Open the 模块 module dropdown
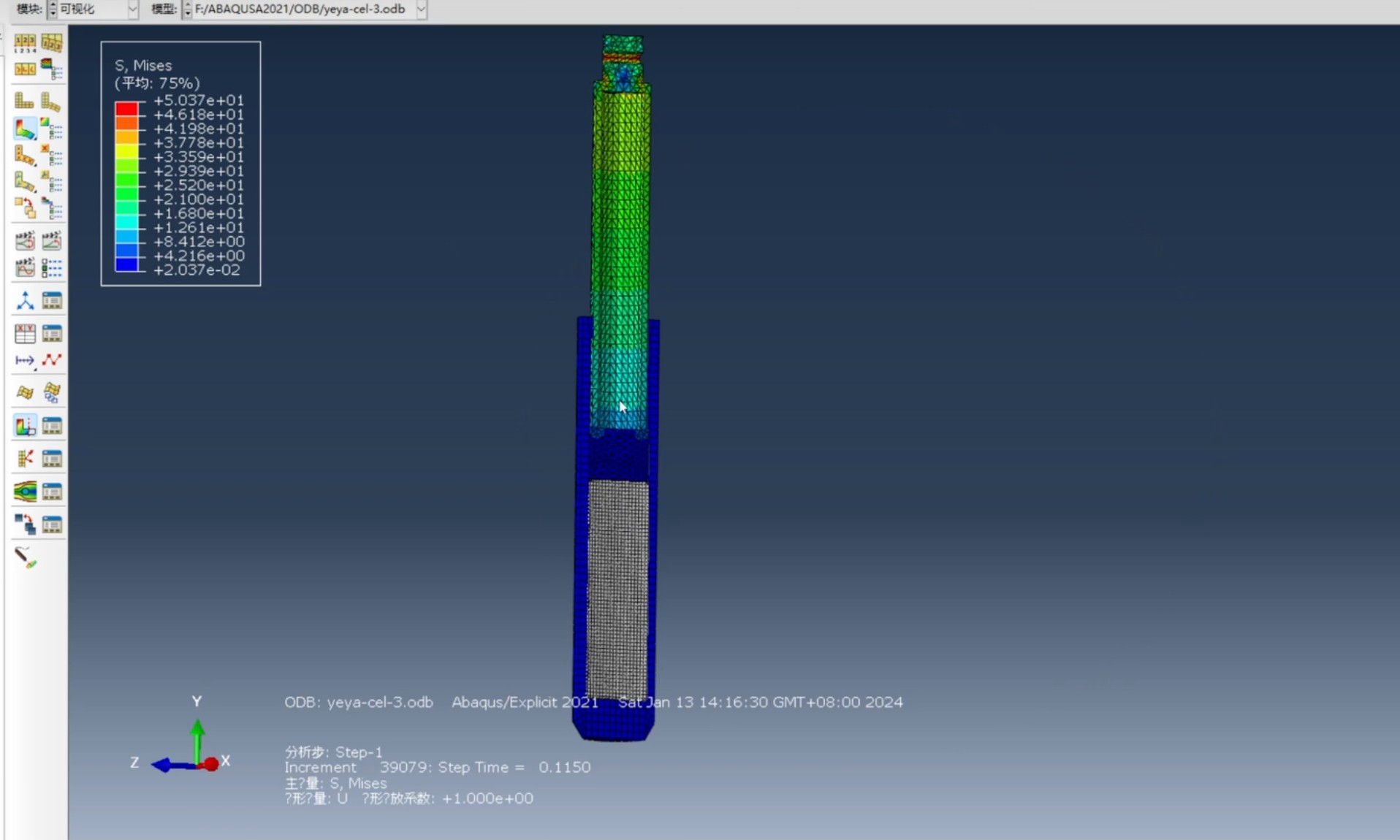This screenshot has height=840, width=1400. [132, 9]
